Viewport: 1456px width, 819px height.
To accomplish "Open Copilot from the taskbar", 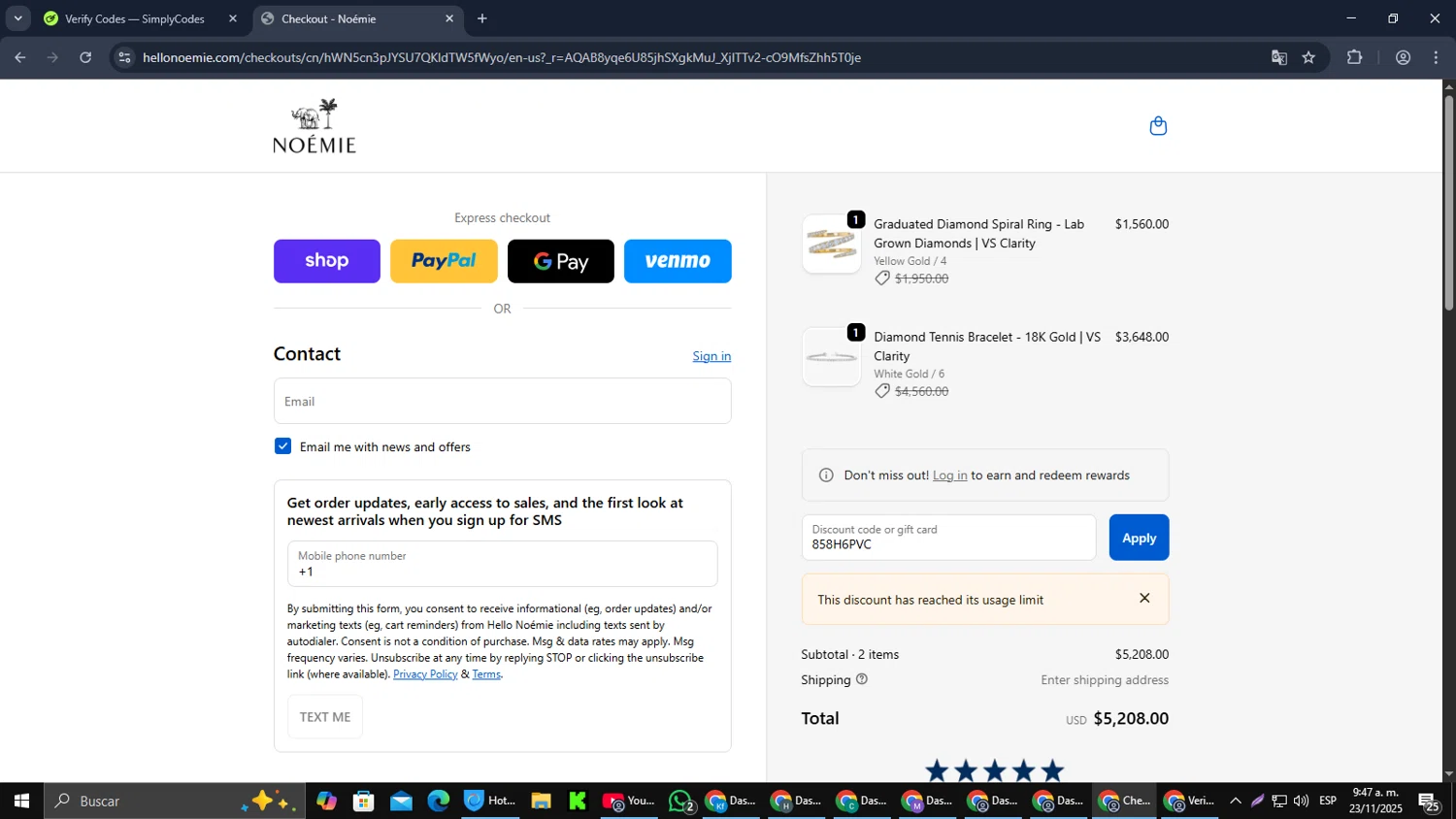I will 327,801.
